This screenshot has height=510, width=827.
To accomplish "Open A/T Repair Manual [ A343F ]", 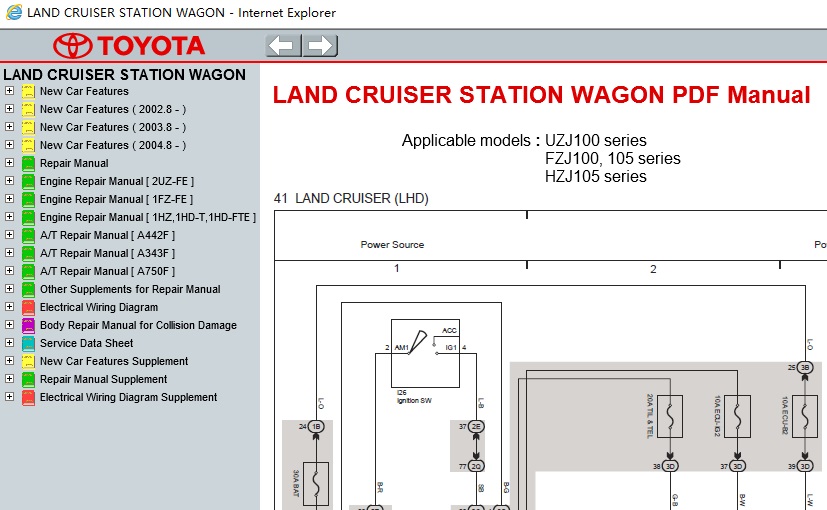I will (x=108, y=253).
